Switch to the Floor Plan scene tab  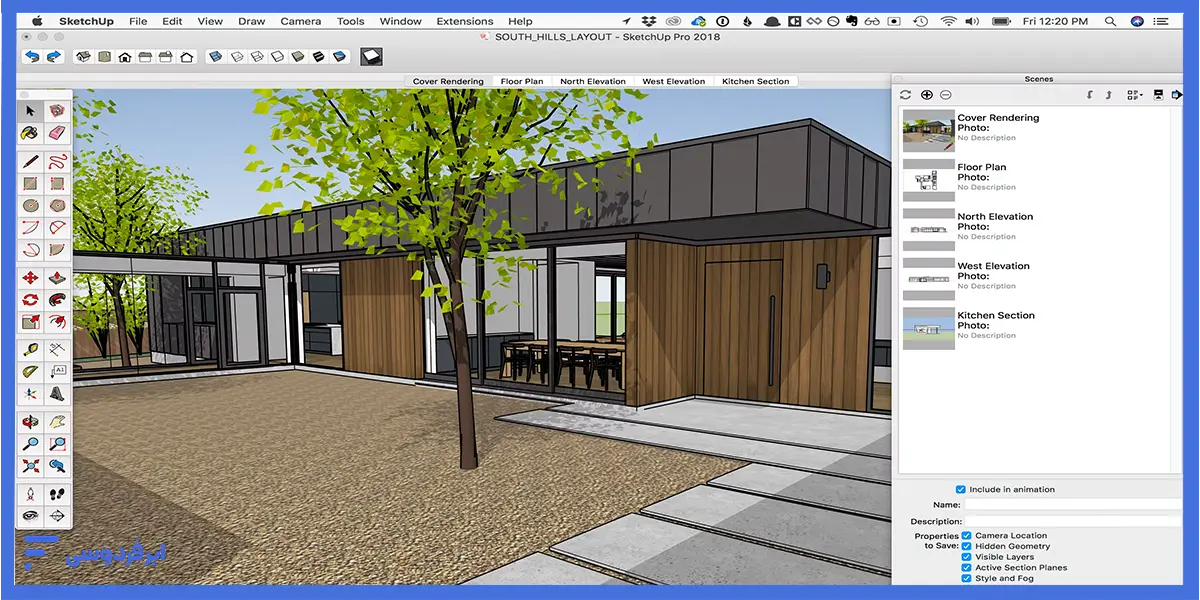(x=521, y=81)
